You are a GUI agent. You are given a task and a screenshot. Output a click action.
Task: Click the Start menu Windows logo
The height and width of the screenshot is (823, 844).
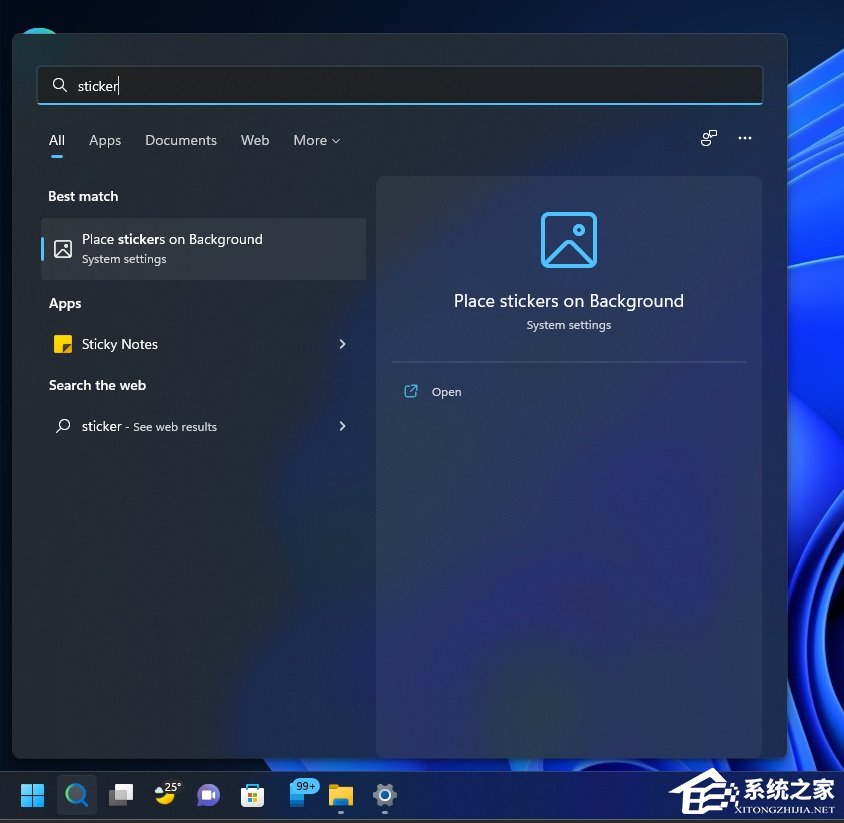click(33, 795)
